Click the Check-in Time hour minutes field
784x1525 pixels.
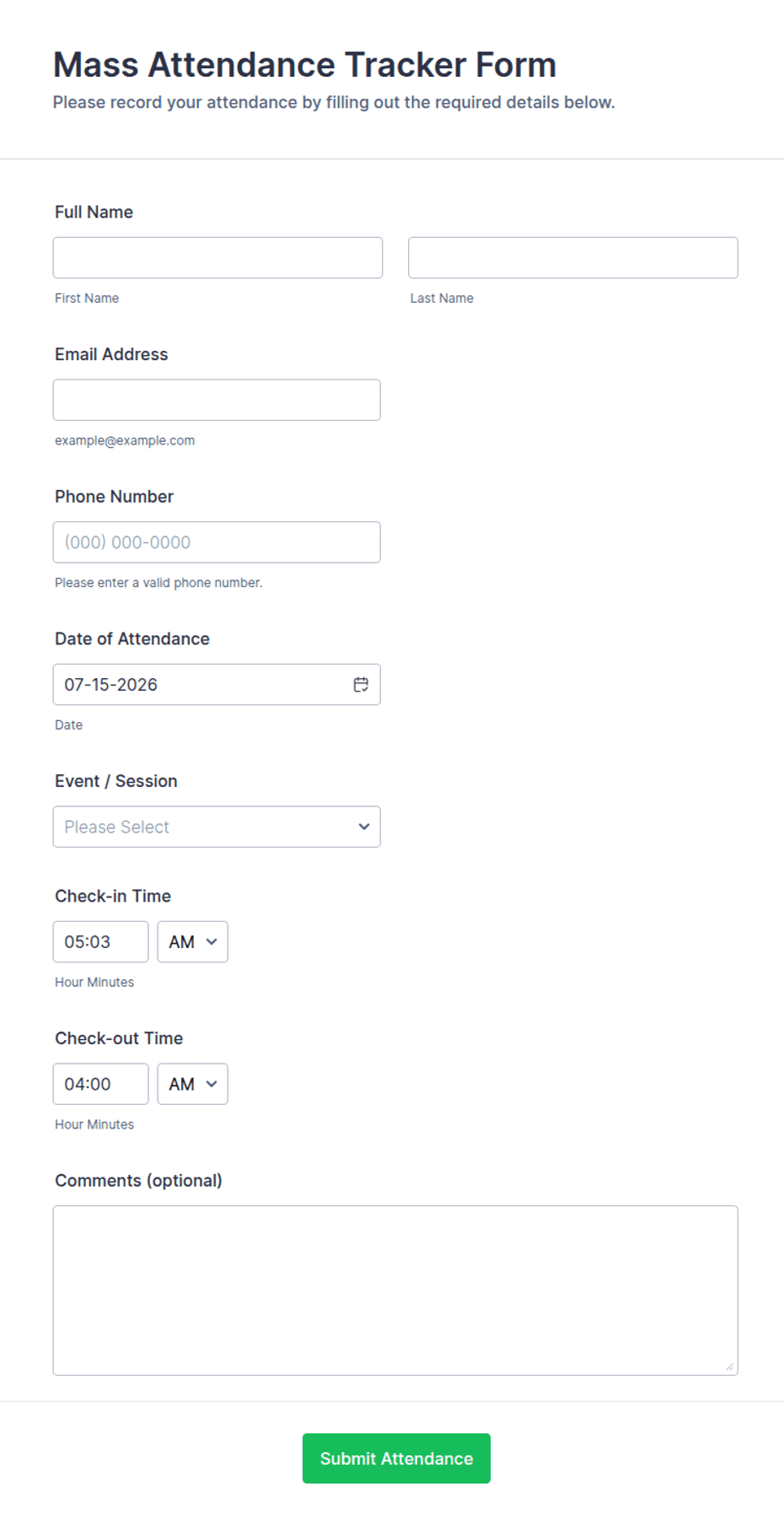tap(100, 942)
